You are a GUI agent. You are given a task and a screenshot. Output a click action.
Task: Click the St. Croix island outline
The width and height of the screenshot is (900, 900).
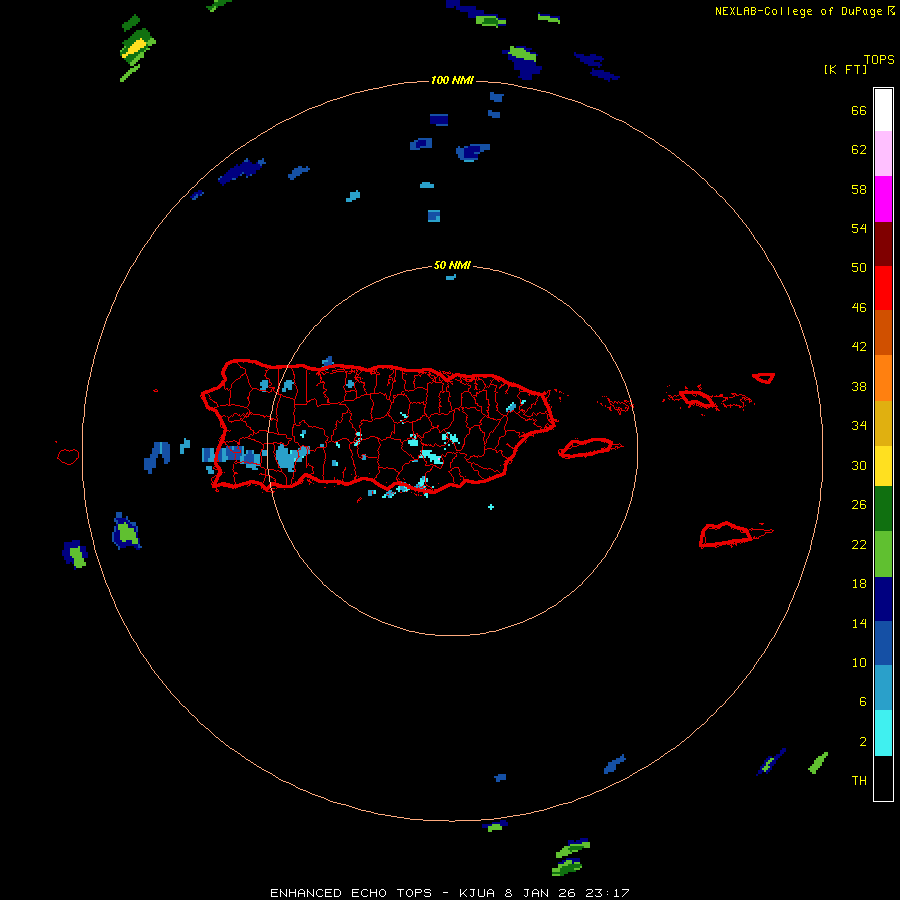(x=736, y=534)
